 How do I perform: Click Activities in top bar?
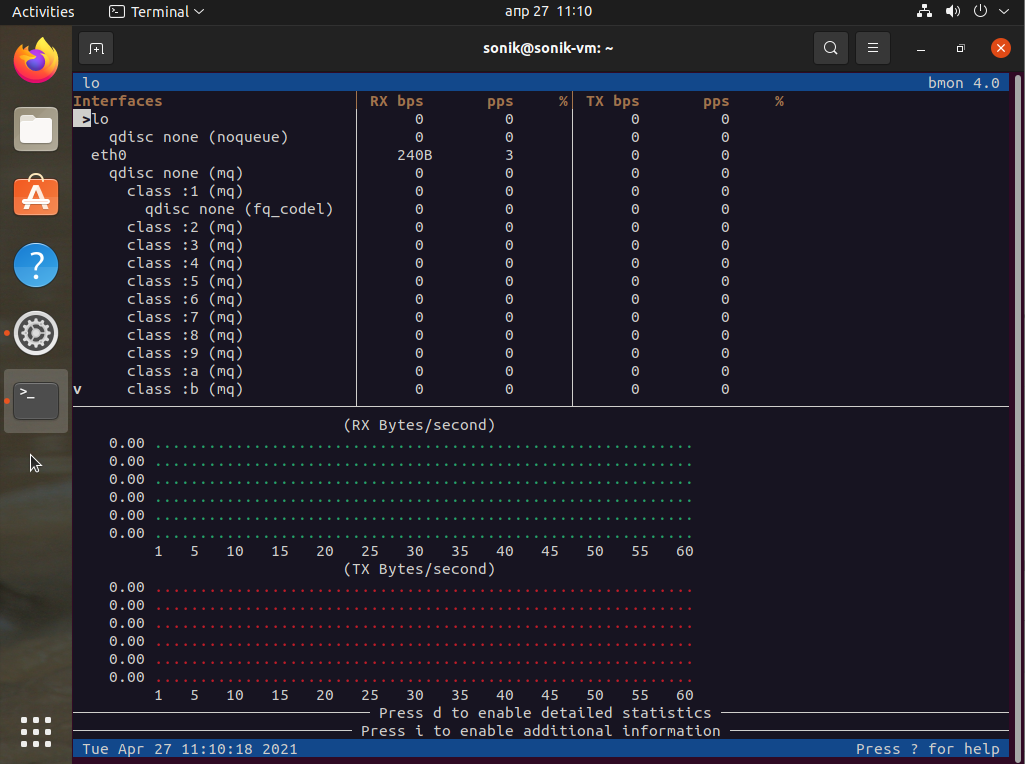[x=43, y=12]
